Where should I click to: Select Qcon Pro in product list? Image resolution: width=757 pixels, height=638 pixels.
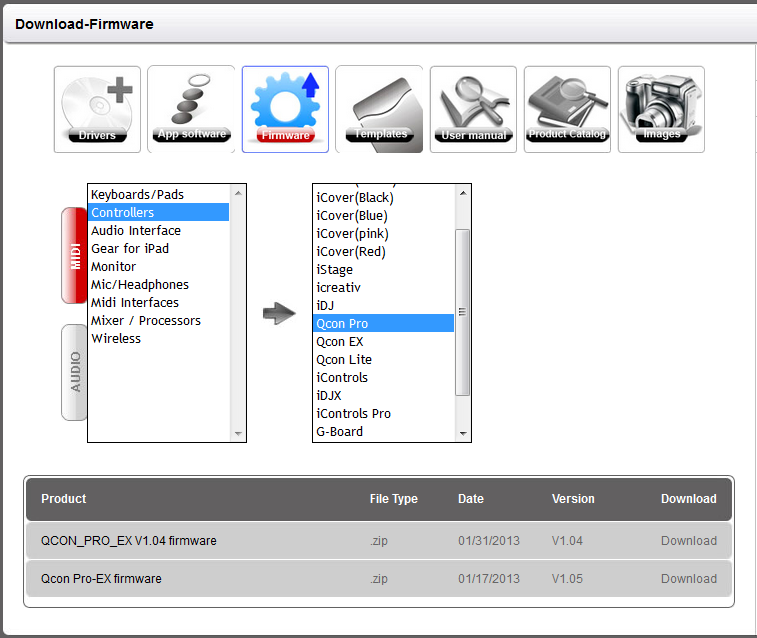coord(384,323)
